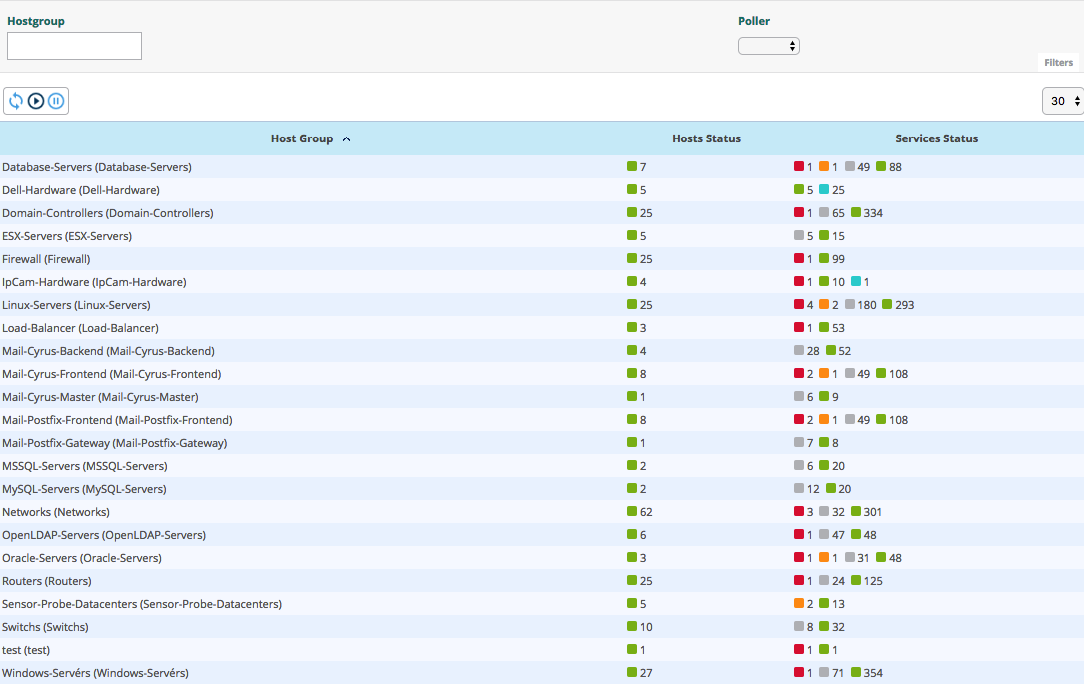Viewport: 1084px width, 684px height.
Task: Click the Hostgroup filter input field
Action: tap(74, 46)
